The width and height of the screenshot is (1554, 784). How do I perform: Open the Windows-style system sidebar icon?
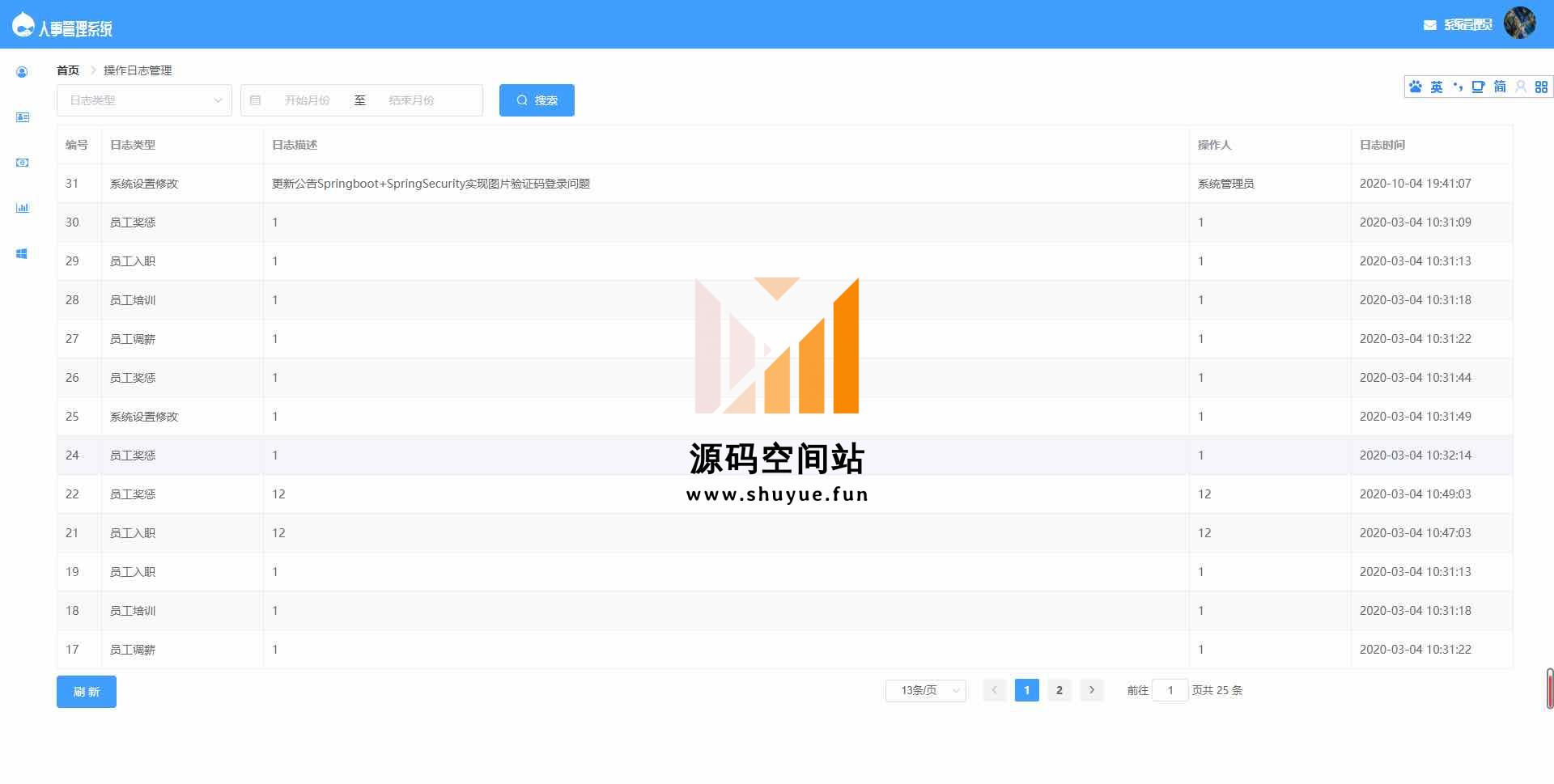pyautogui.click(x=22, y=253)
